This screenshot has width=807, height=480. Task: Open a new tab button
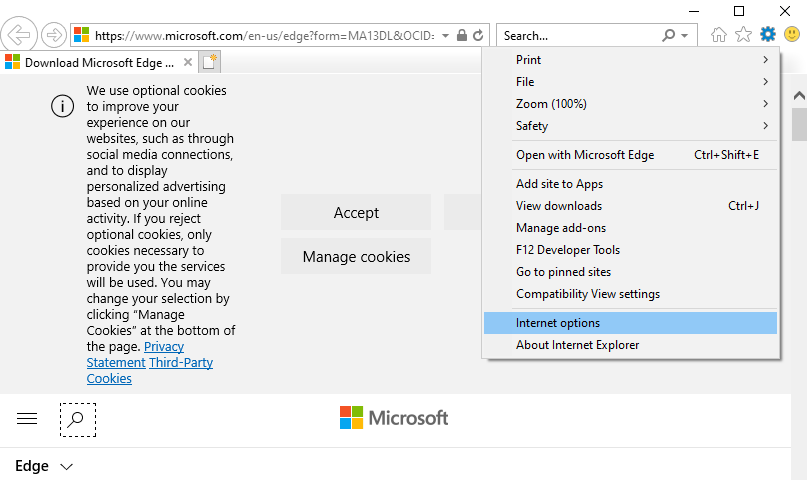tap(210, 62)
